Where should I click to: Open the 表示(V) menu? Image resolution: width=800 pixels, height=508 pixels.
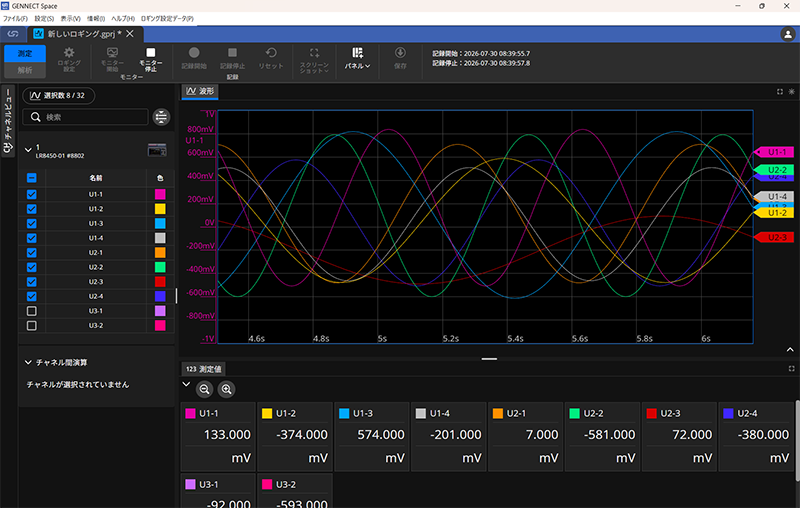70,18
